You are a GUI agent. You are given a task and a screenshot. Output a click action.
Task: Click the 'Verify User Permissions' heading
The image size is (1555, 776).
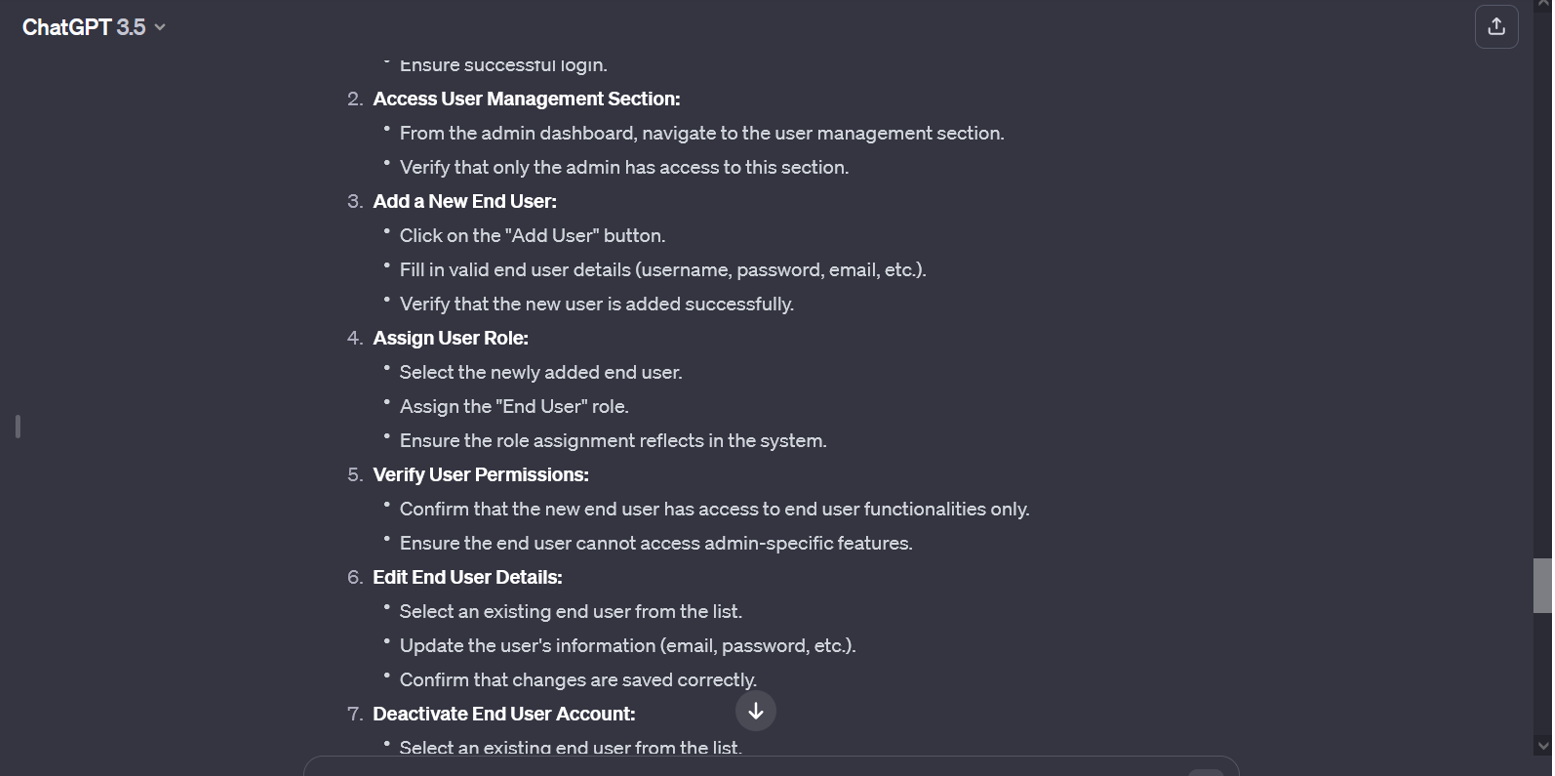click(x=480, y=474)
